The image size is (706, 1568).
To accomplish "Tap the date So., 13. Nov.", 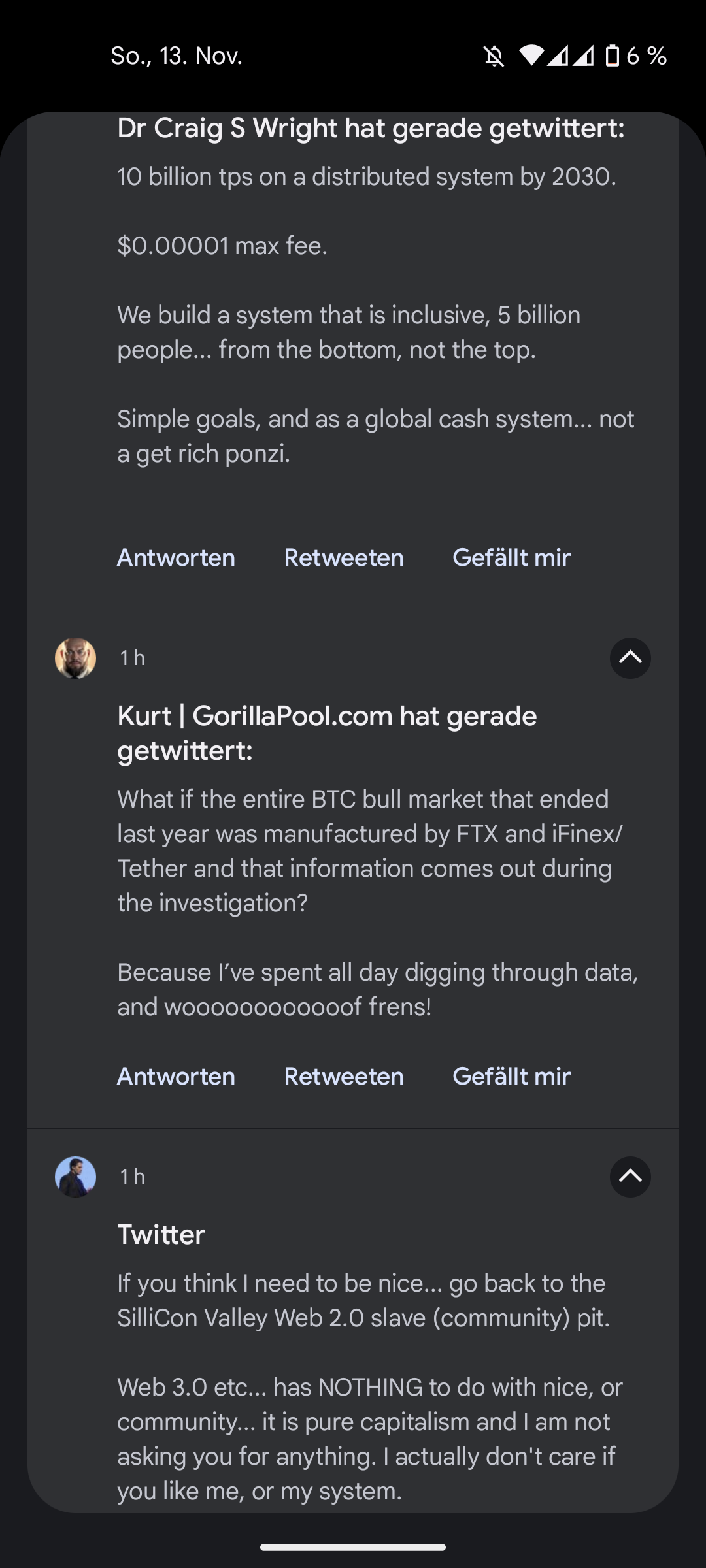I will click(x=176, y=56).
